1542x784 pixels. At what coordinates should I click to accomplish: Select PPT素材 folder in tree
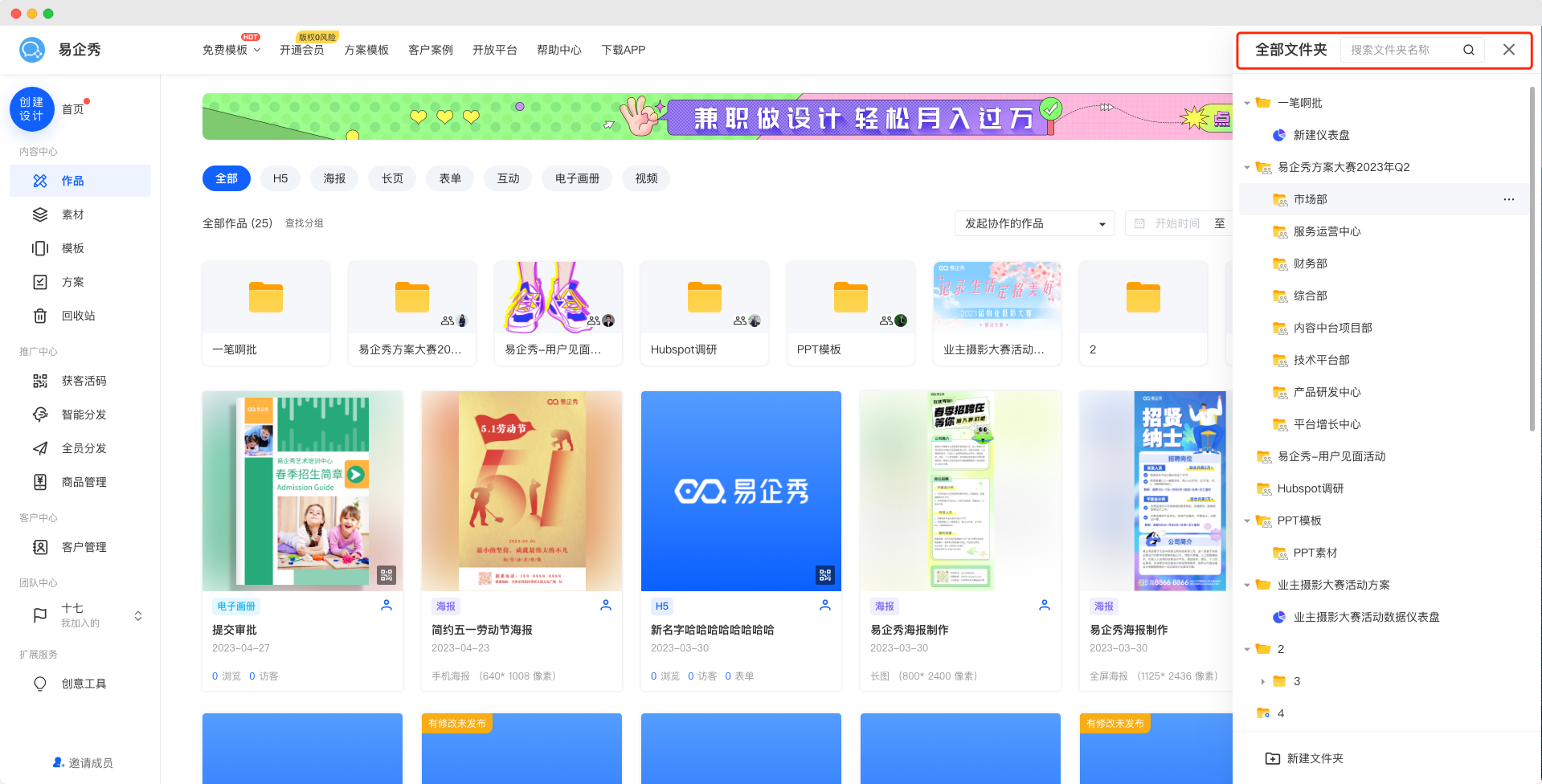(x=1315, y=553)
